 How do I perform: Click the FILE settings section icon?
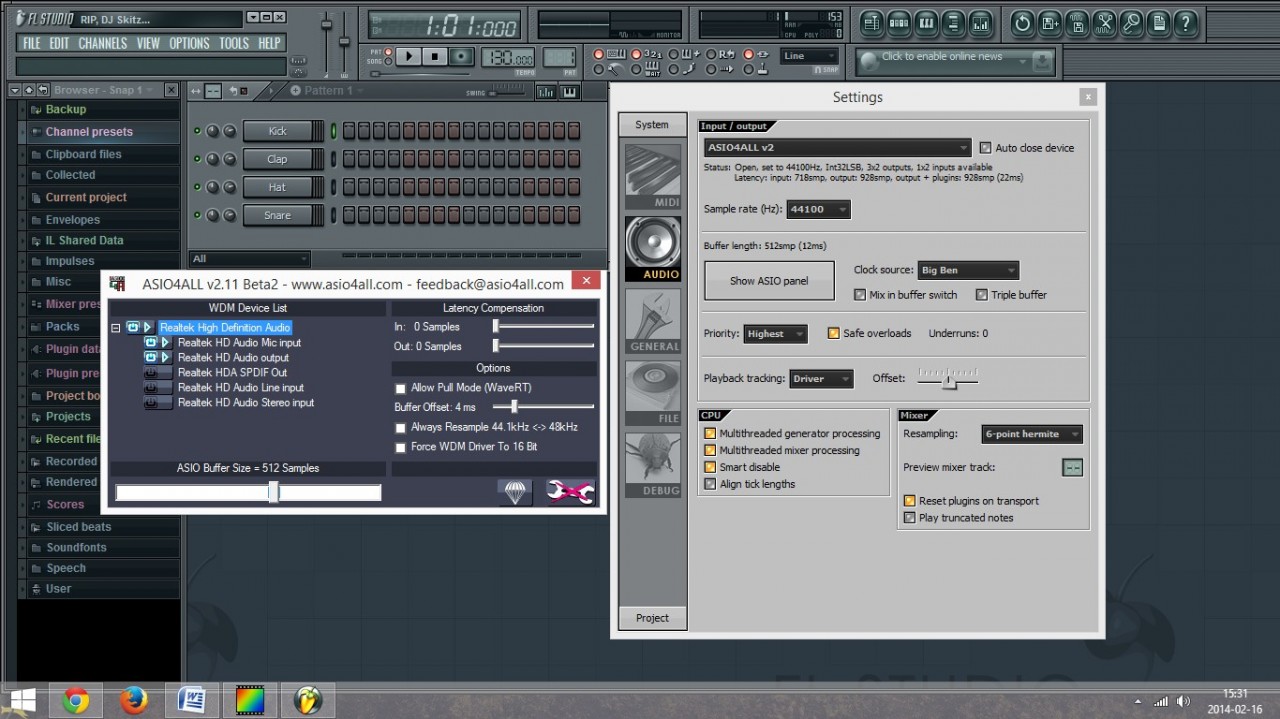[653, 392]
